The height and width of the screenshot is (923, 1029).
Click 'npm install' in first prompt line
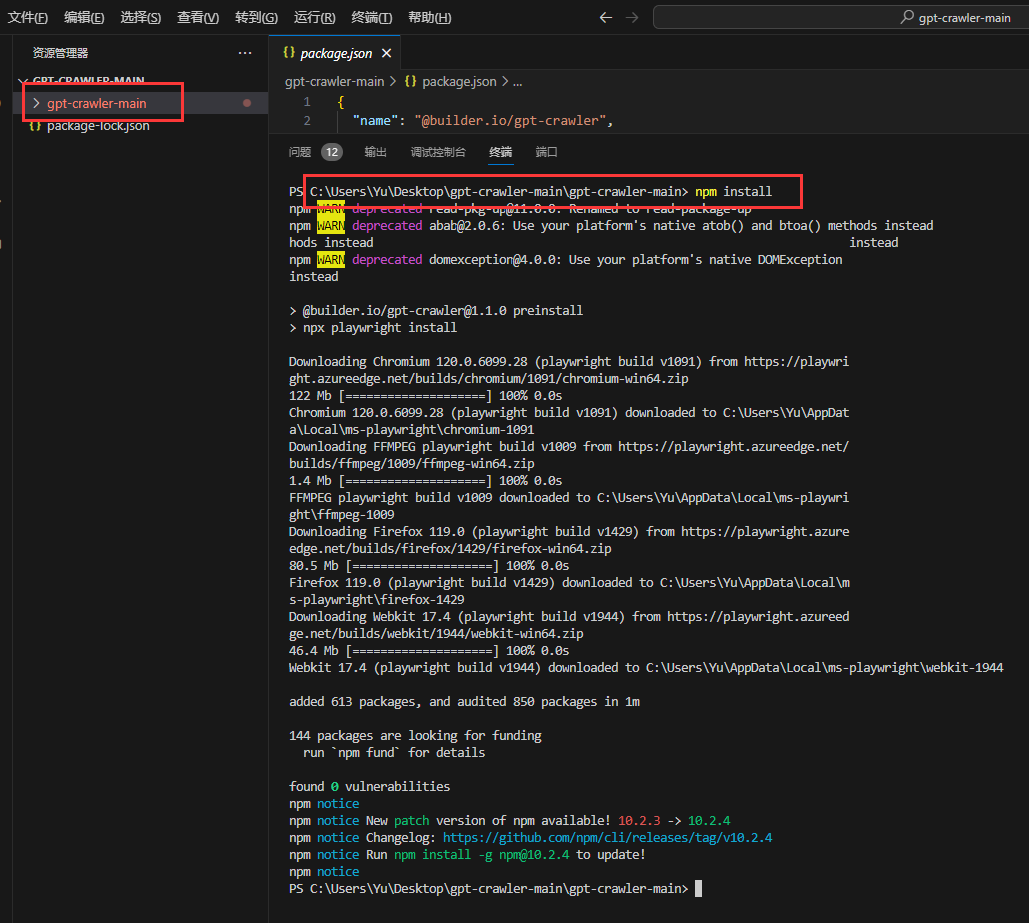[x=734, y=192]
